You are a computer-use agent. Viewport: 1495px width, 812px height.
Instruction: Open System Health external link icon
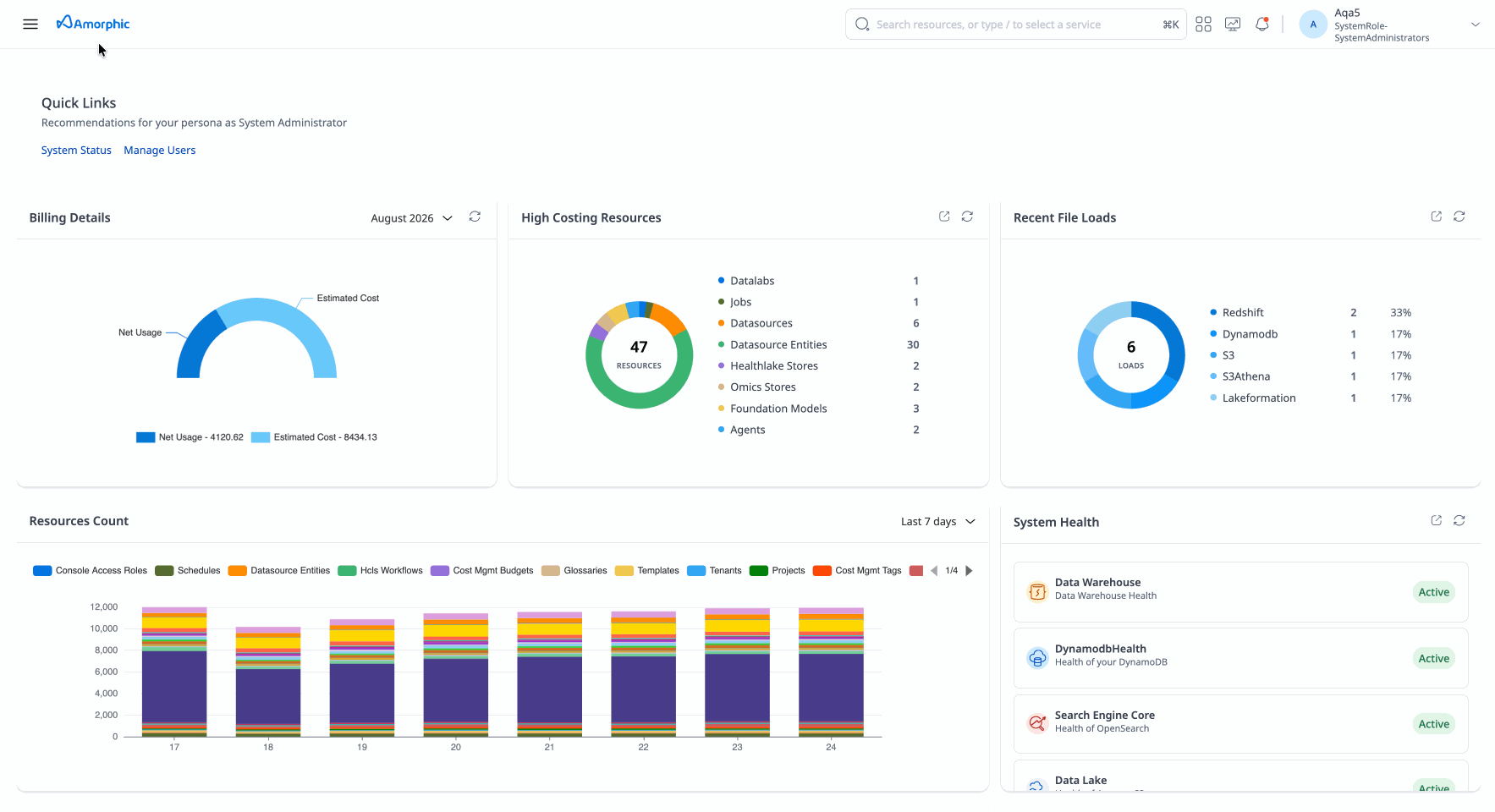(1437, 521)
